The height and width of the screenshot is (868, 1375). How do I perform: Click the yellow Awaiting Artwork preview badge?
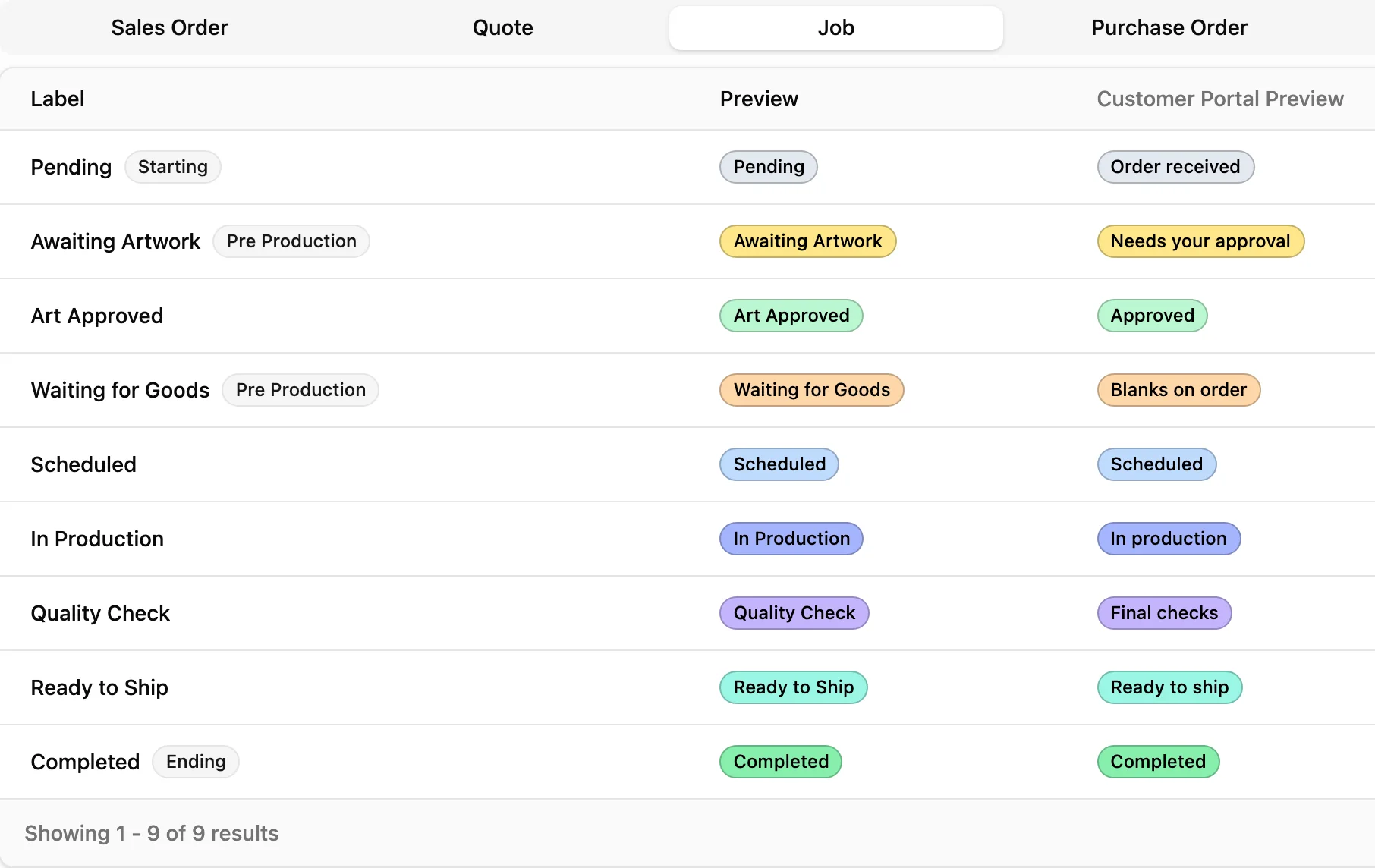807,241
